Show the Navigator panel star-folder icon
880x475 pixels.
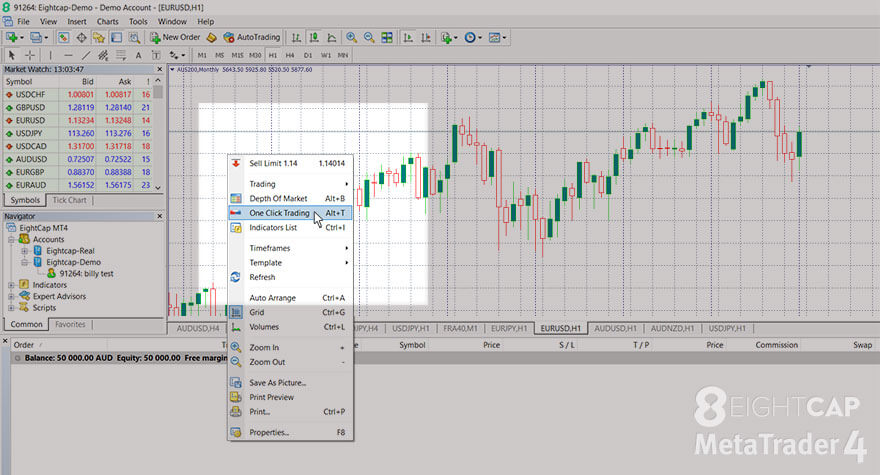click(x=99, y=38)
